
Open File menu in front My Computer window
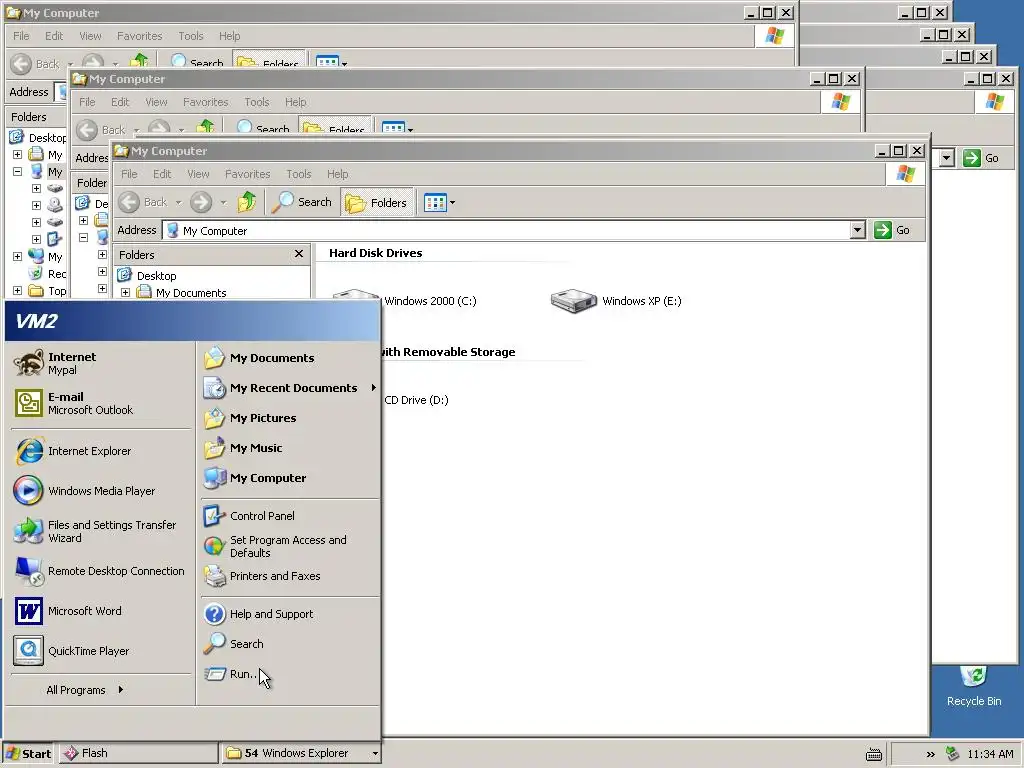pos(129,174)
